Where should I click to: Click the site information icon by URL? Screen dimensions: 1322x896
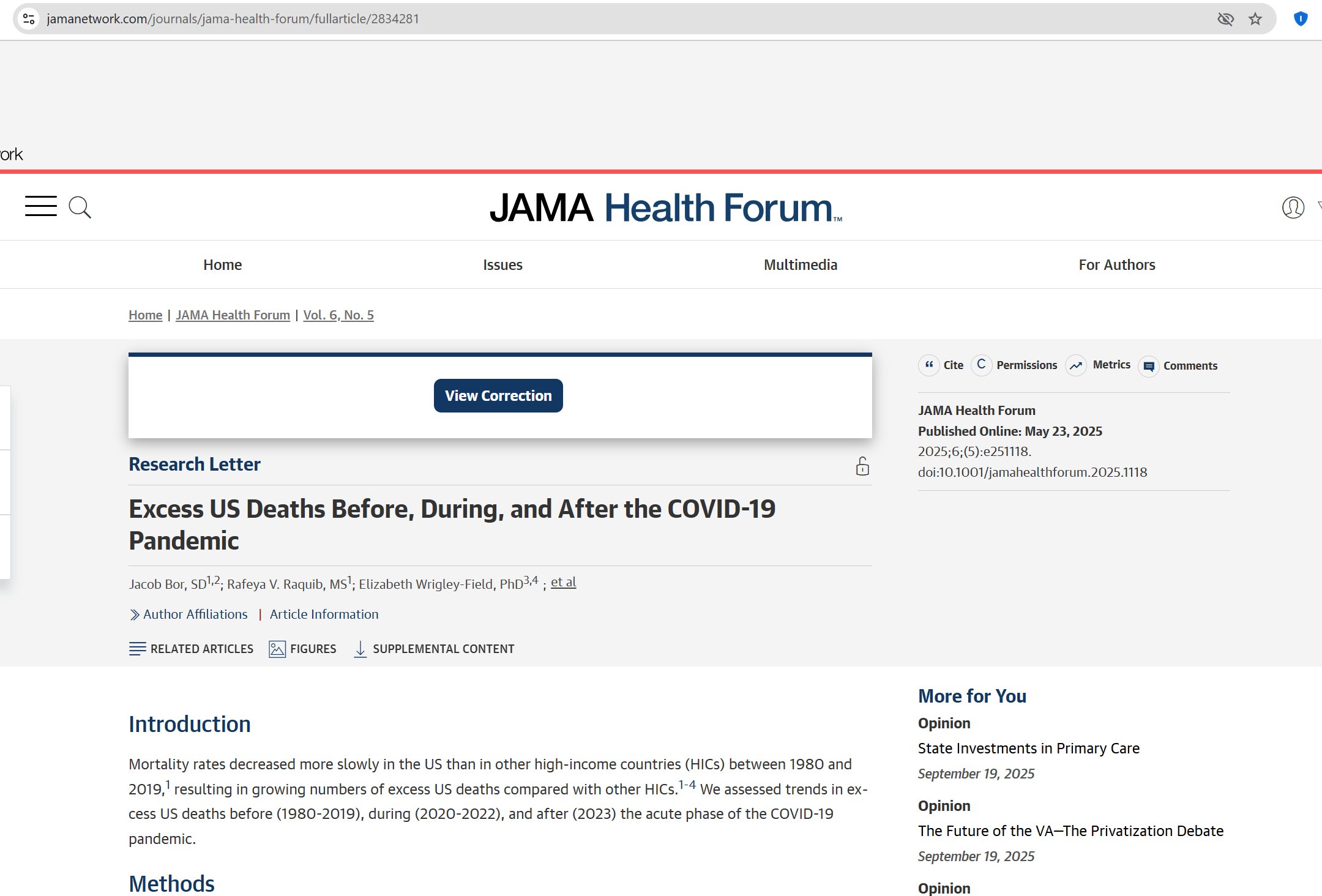click(29, 19)
